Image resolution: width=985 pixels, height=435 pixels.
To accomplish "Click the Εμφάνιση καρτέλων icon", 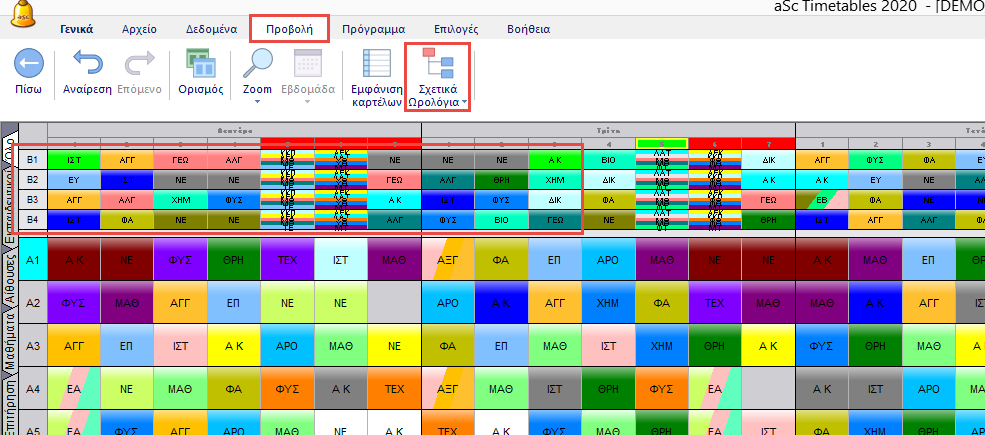I will (x=376, y=64).
